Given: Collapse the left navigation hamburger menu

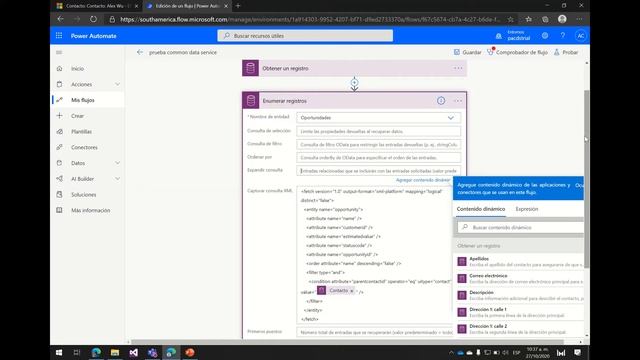Looking at the screenshot, I should tap(59, 52).
